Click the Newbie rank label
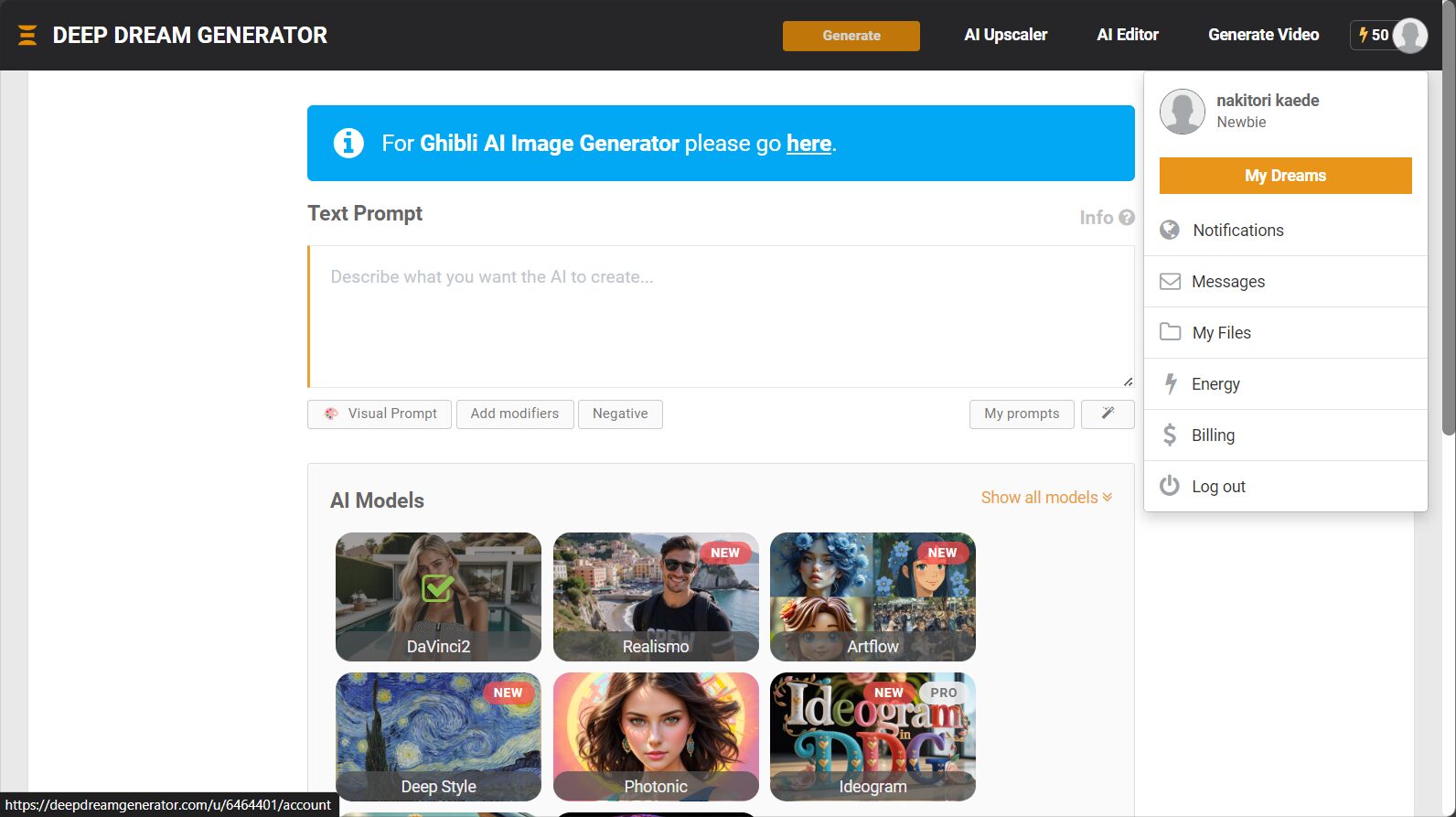1456x817 pixels. pos(1241,123)
